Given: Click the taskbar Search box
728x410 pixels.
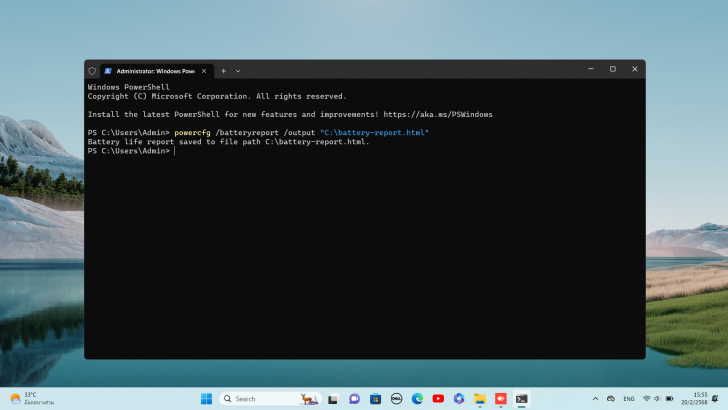Looking at the screenshot, I should point(270,398).
